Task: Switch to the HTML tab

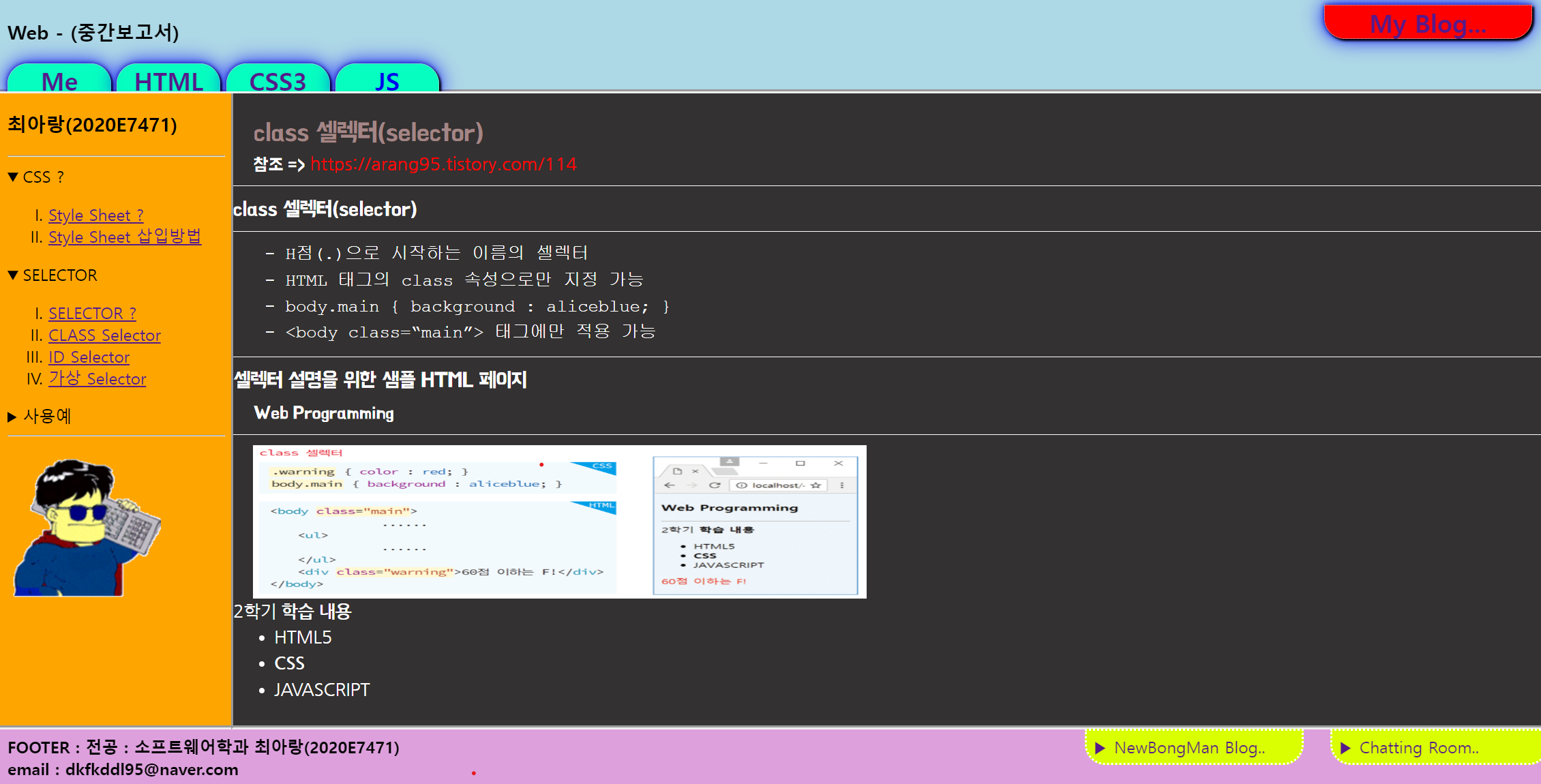Action: pos(168,80)
